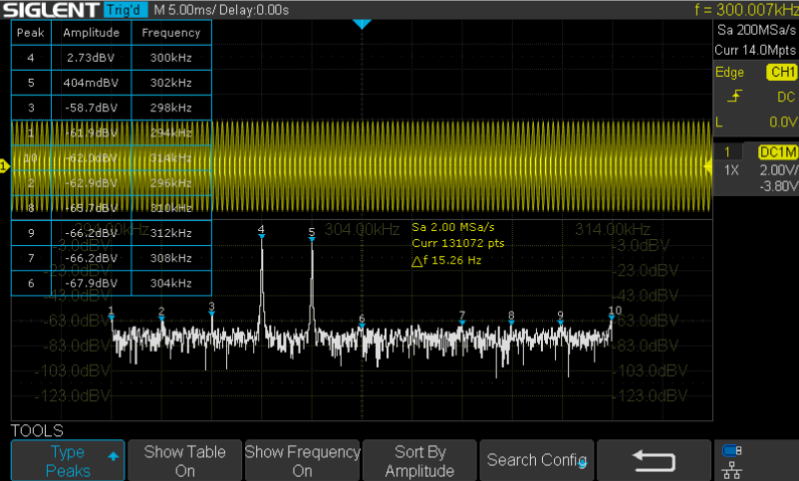The image size is (799, 481).
Task: Click the channel 1 ground level marker
Action: click(x=5, y=166)
